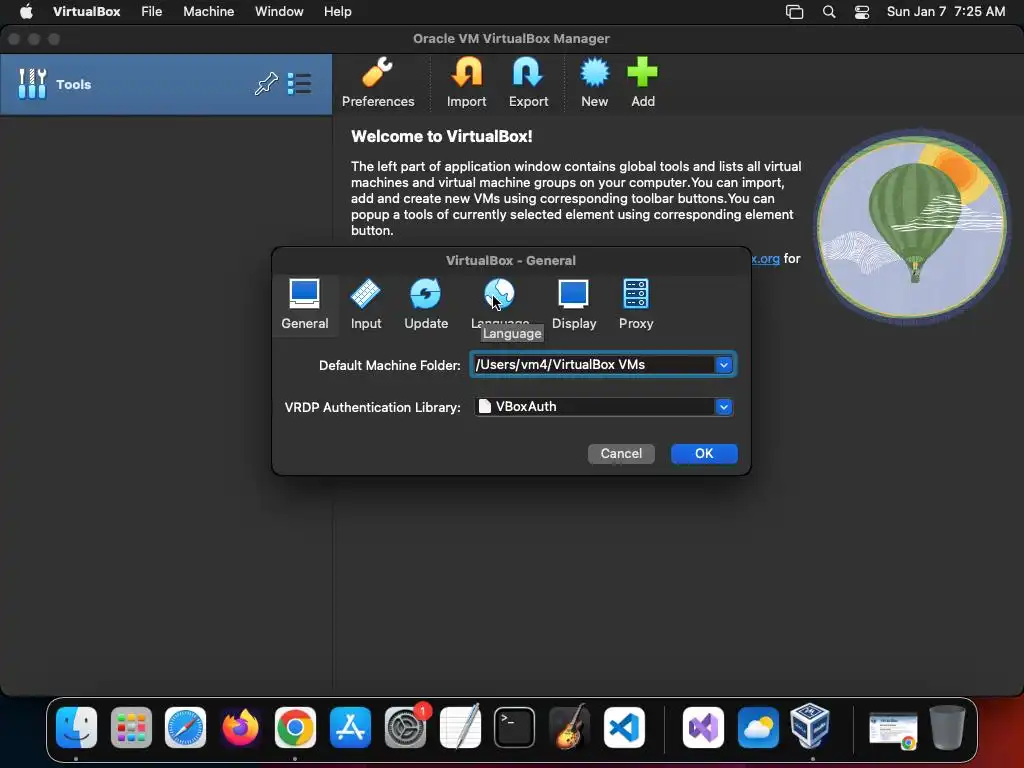Launch GarageBand from the Dock

pyautogui.click(x=569, y=727)
